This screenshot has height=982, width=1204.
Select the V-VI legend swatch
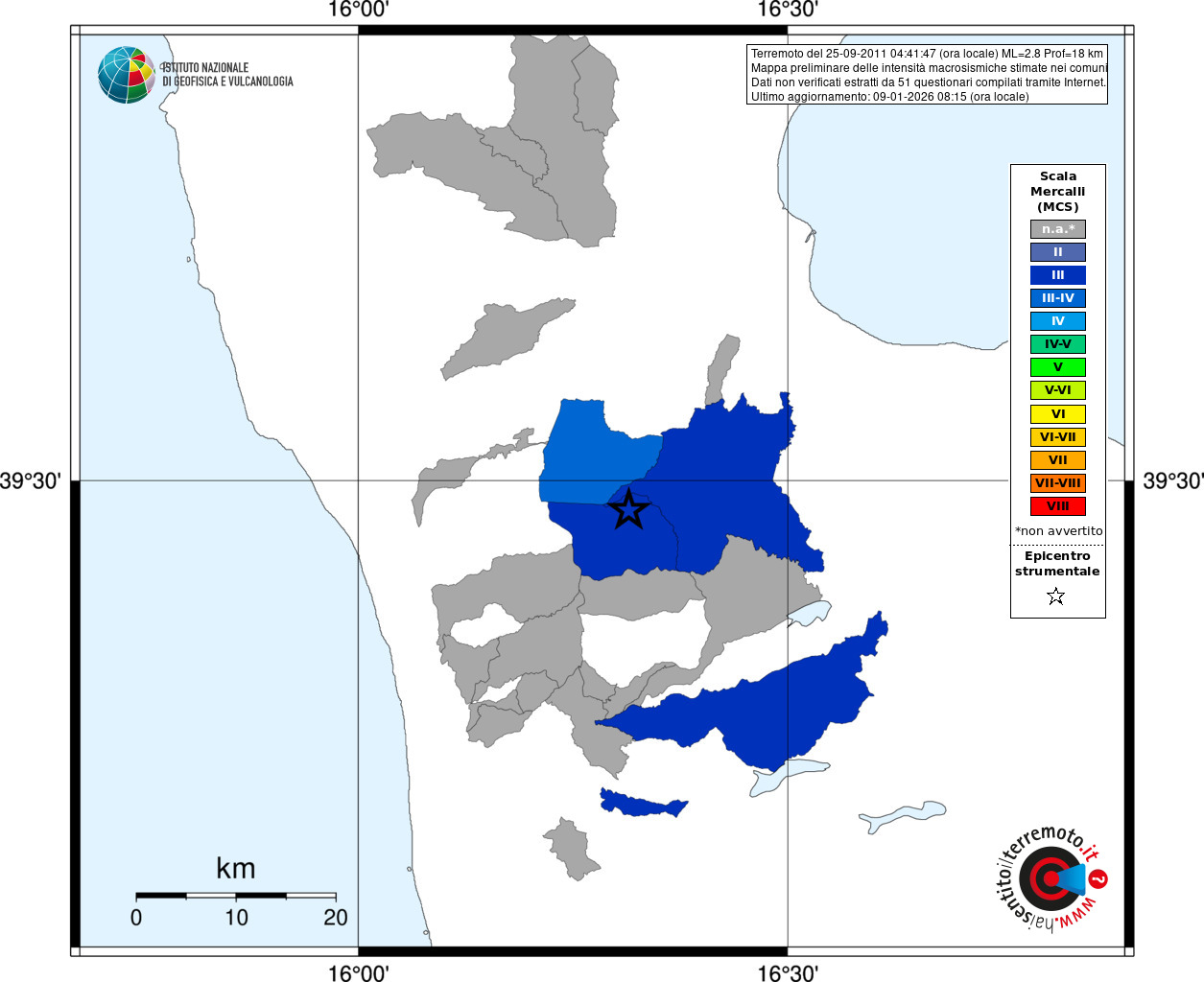1058,390
